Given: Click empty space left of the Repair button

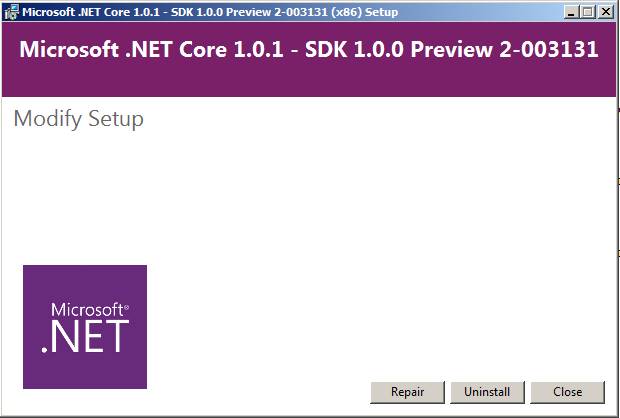Looking at the screenshot, I should click(x=260, y=392).
